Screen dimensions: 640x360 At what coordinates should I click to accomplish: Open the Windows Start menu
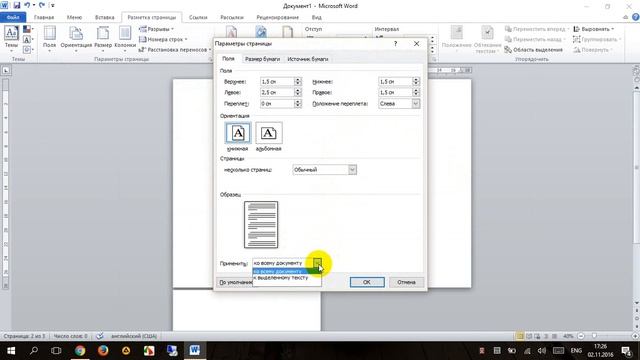click(11, 351)
